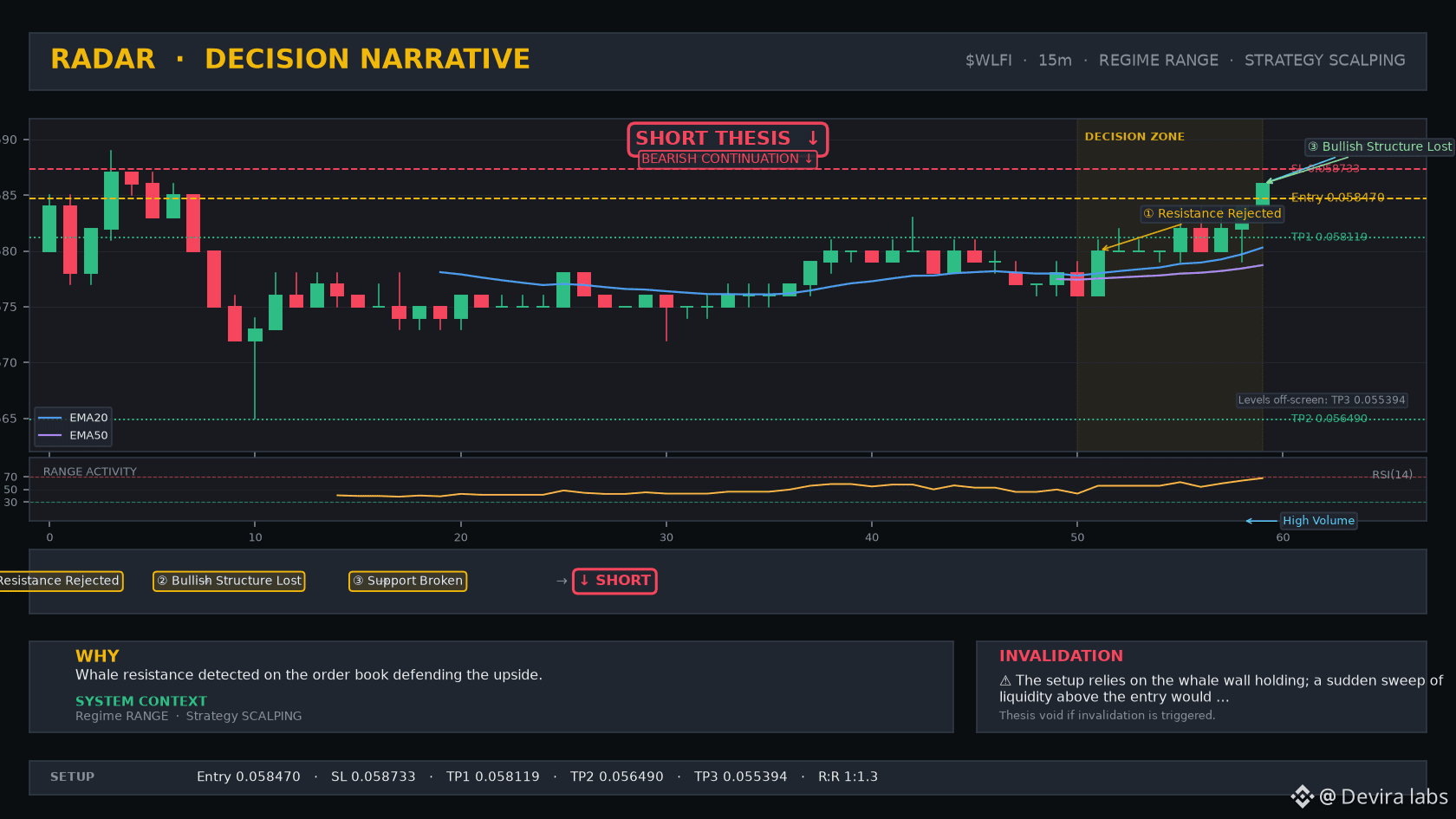Click the Bullish Structure Lost chart annotation
This screenshot has width=1456, height=819.
click(1380, 146)
